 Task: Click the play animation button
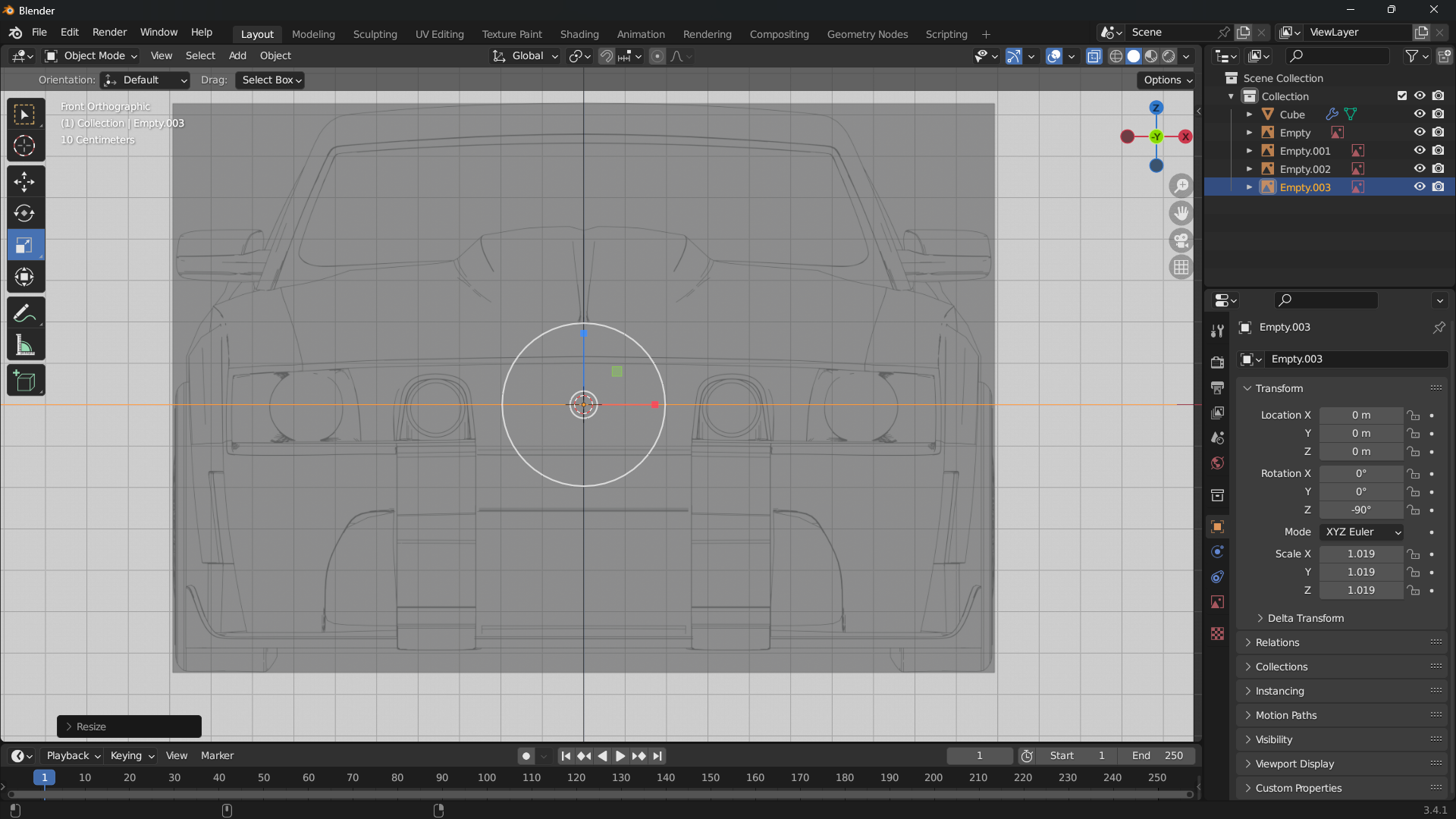click(x=620, y=756)
